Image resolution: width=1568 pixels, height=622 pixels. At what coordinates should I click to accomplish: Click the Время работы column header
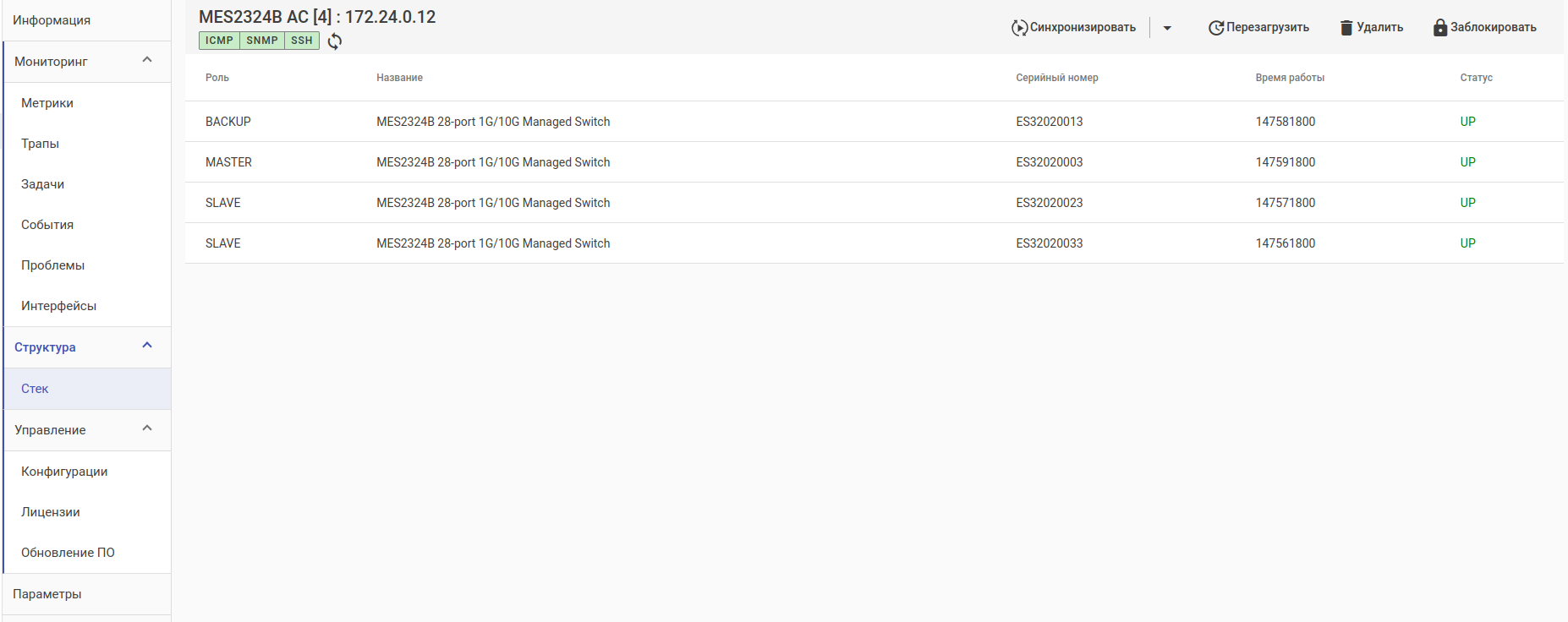(1290, 78)
